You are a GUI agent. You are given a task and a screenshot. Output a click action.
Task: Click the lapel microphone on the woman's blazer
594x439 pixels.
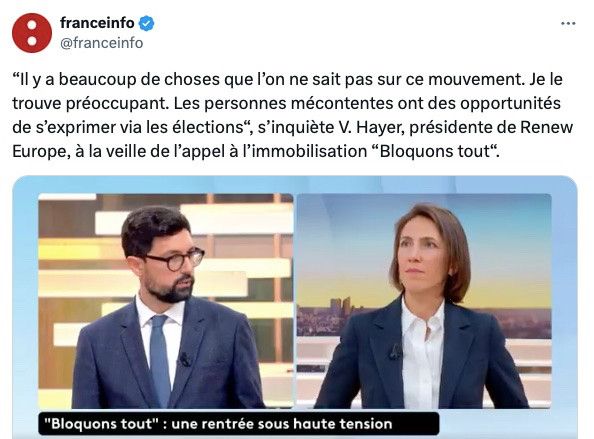click(x=395, y=352)
